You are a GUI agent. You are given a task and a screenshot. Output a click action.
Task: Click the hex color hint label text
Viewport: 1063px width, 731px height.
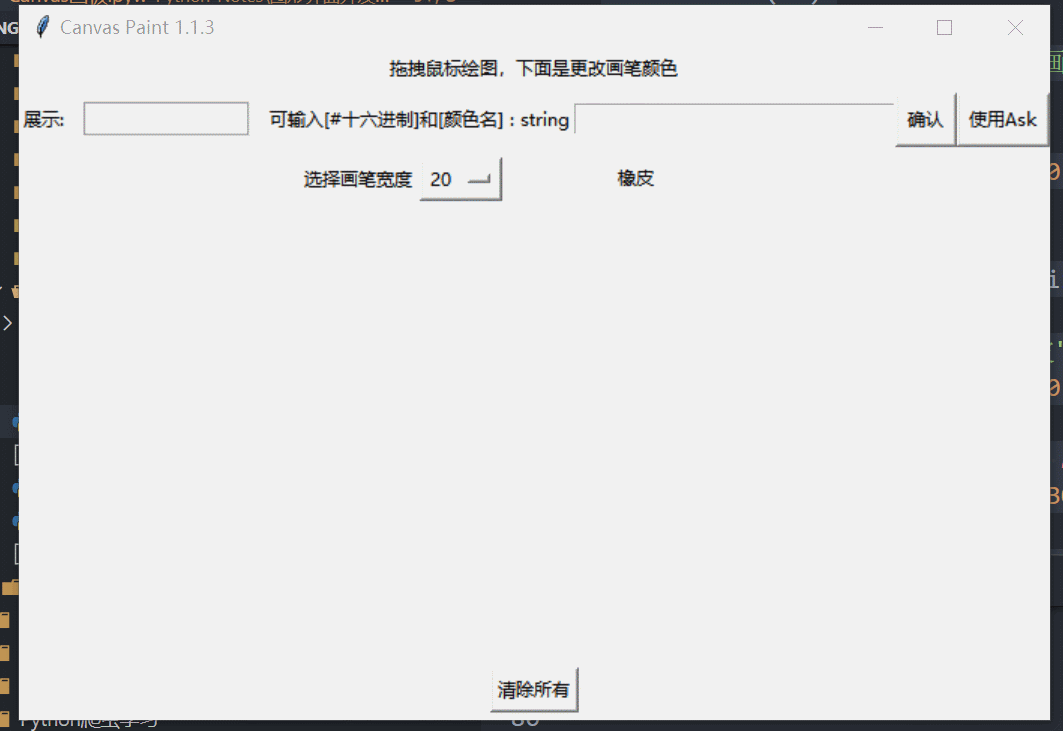[419, 120]
